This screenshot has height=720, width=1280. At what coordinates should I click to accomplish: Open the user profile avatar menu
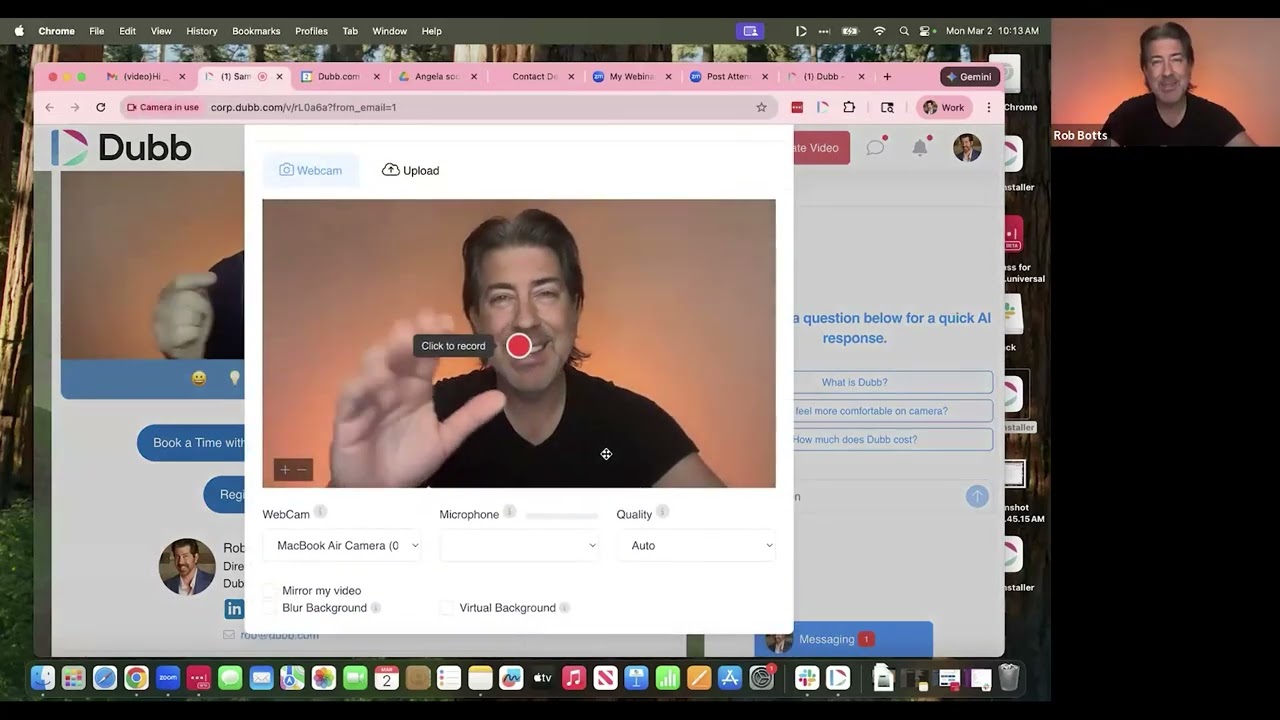point(967,148)
